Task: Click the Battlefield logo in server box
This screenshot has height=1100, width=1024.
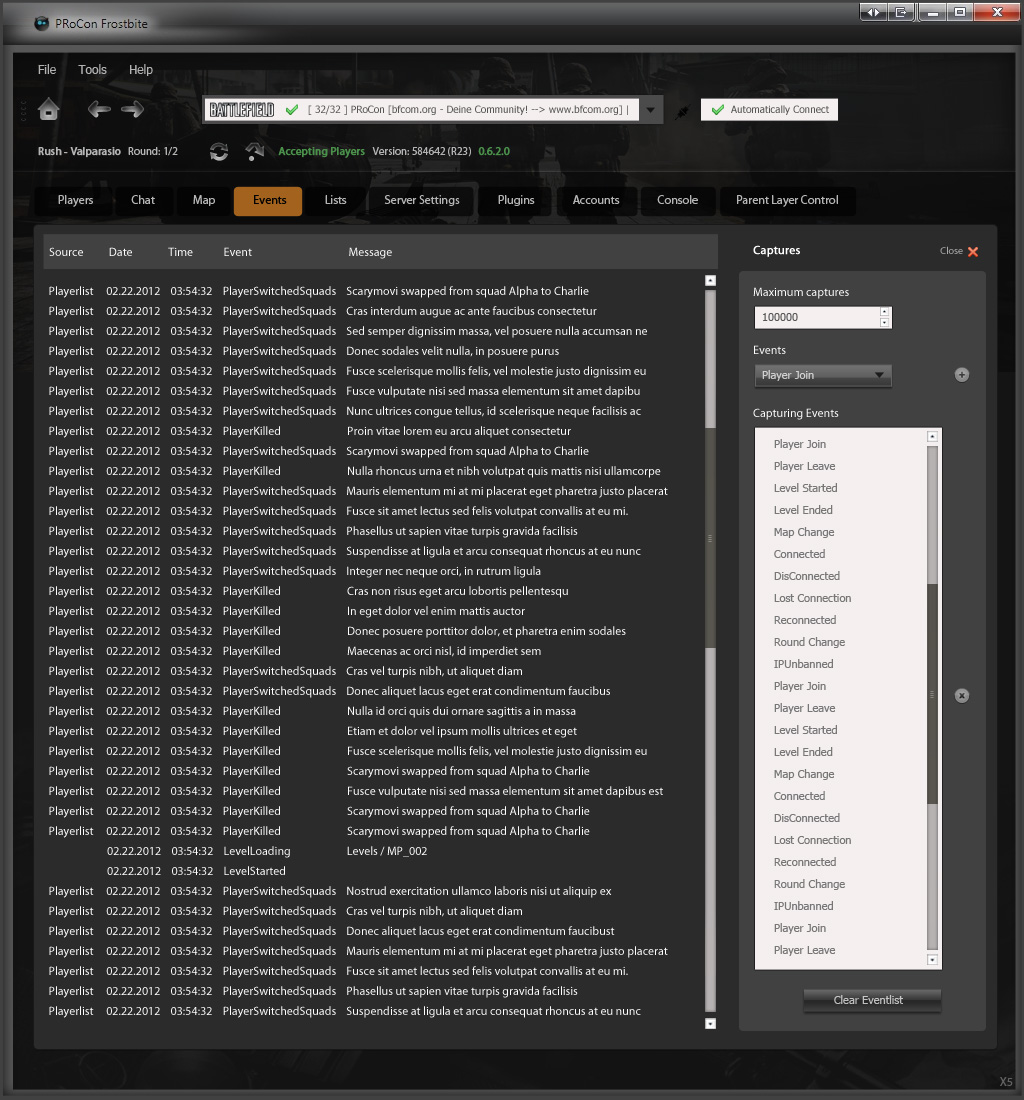Action: [242, 109]
